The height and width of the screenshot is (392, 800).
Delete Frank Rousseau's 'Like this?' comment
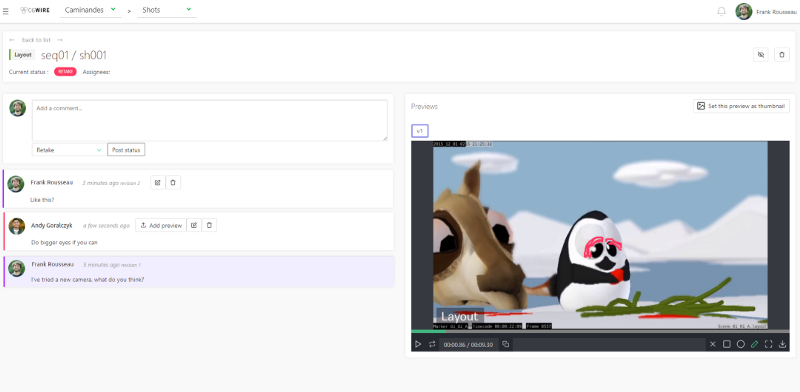(173, 182)
